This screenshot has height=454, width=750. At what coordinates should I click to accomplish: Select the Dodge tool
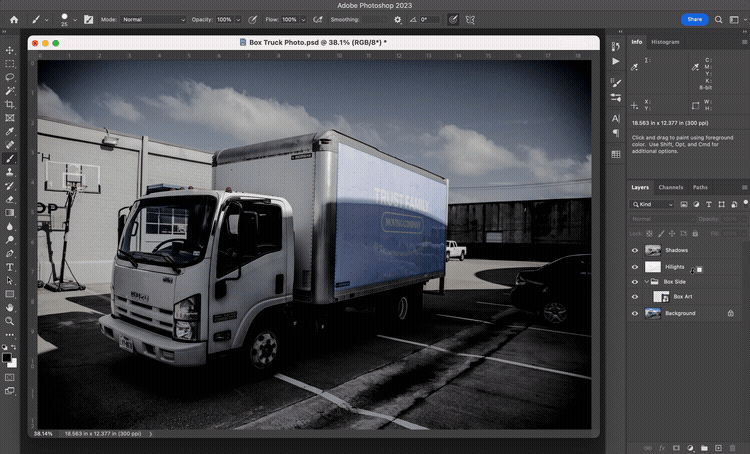(x=10, y=240)
